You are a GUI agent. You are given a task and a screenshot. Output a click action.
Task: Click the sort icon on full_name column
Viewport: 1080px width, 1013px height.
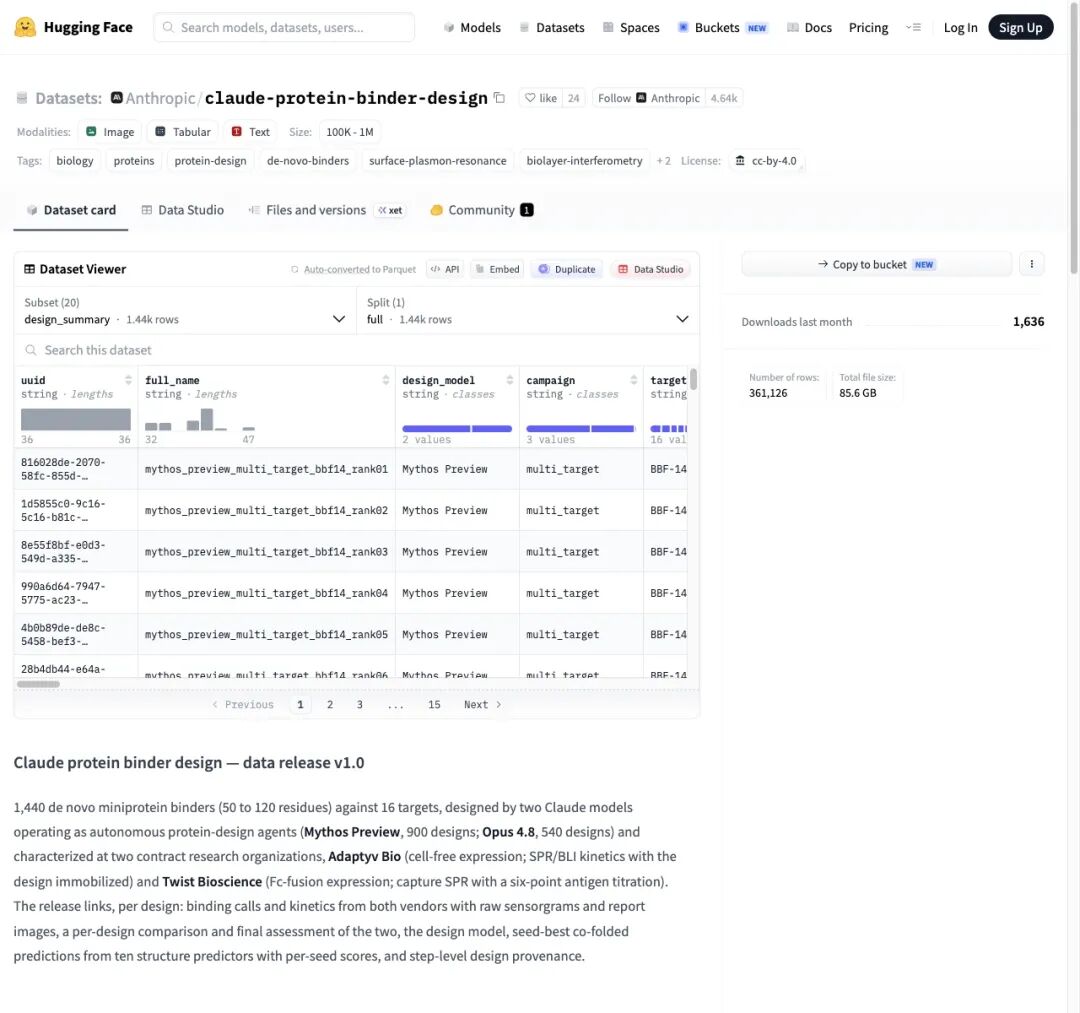[386, 380]
